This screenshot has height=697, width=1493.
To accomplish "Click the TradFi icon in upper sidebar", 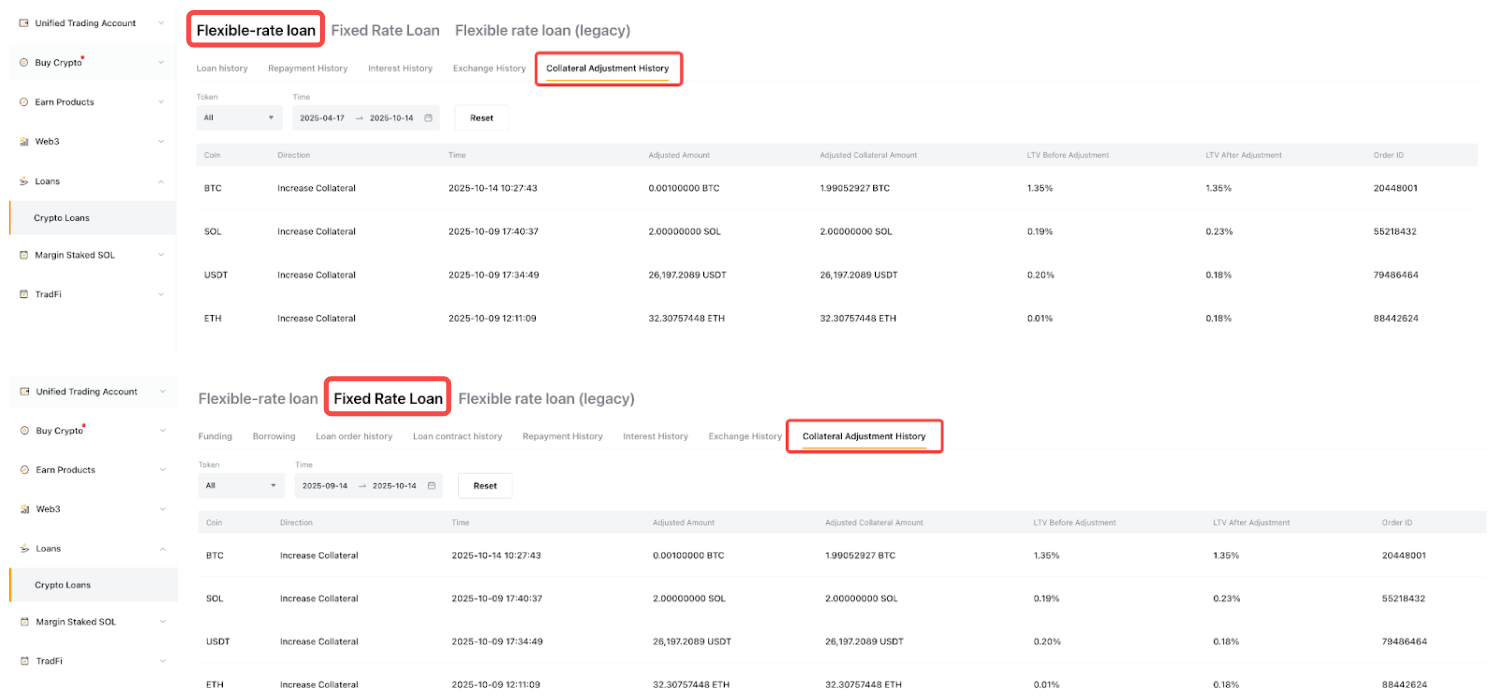I will click(24, 294).
